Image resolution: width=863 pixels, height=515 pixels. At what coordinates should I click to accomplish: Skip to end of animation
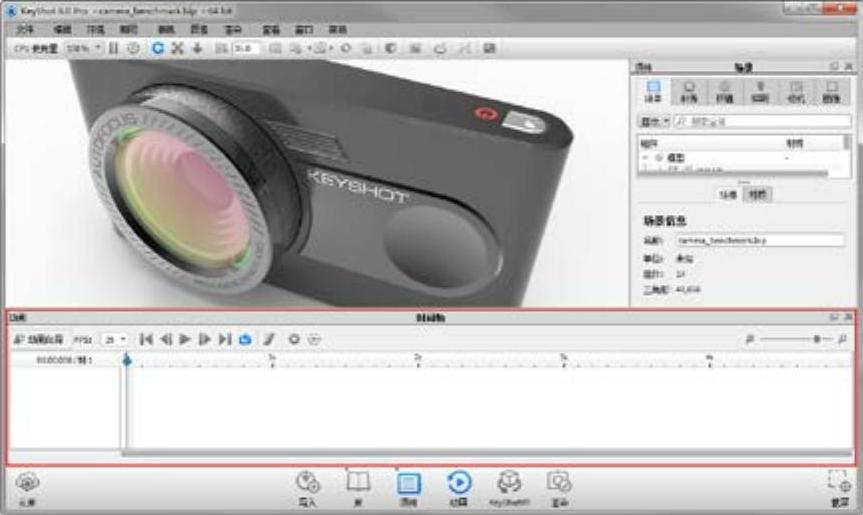point(225,339)
